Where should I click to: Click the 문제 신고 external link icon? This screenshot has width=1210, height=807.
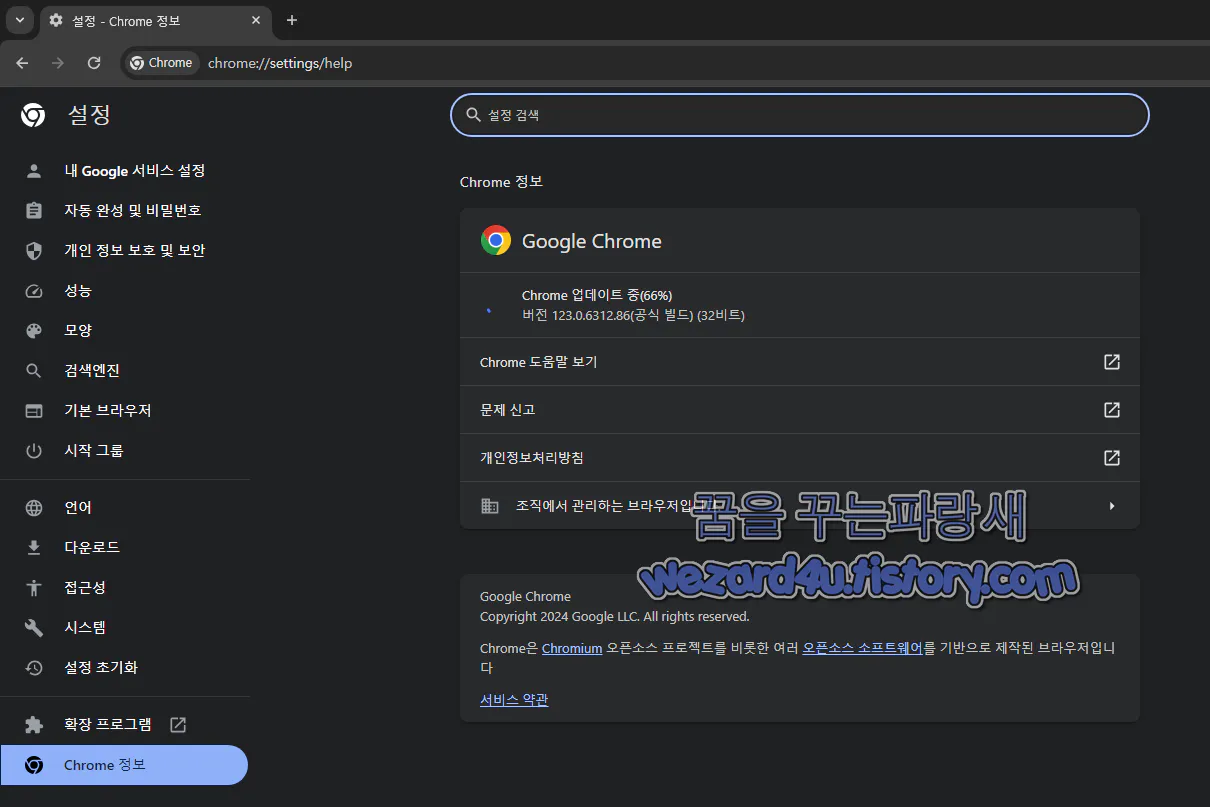coord(1111,410)
